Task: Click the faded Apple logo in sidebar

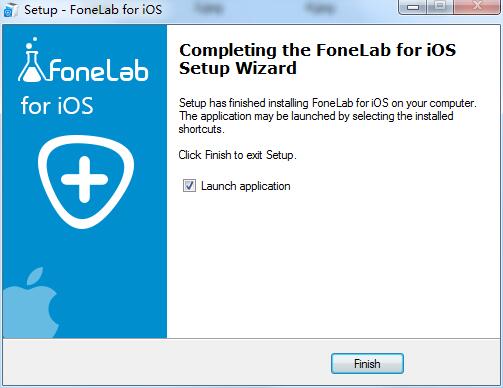Action: pos(31,303)
